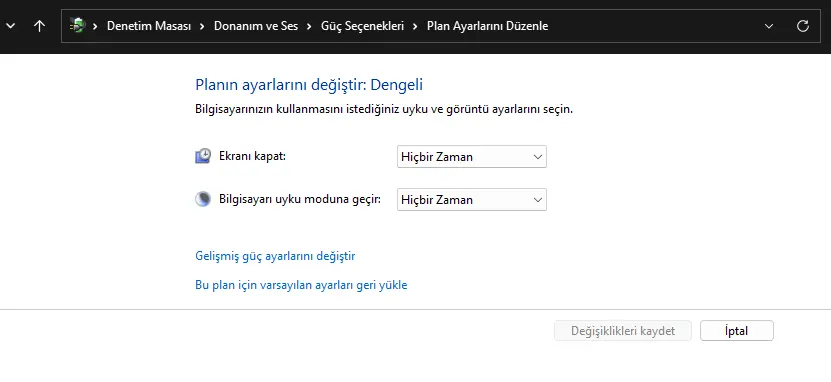
Task: Go to Denetim Masası breadcrumb
Action: 149,26
